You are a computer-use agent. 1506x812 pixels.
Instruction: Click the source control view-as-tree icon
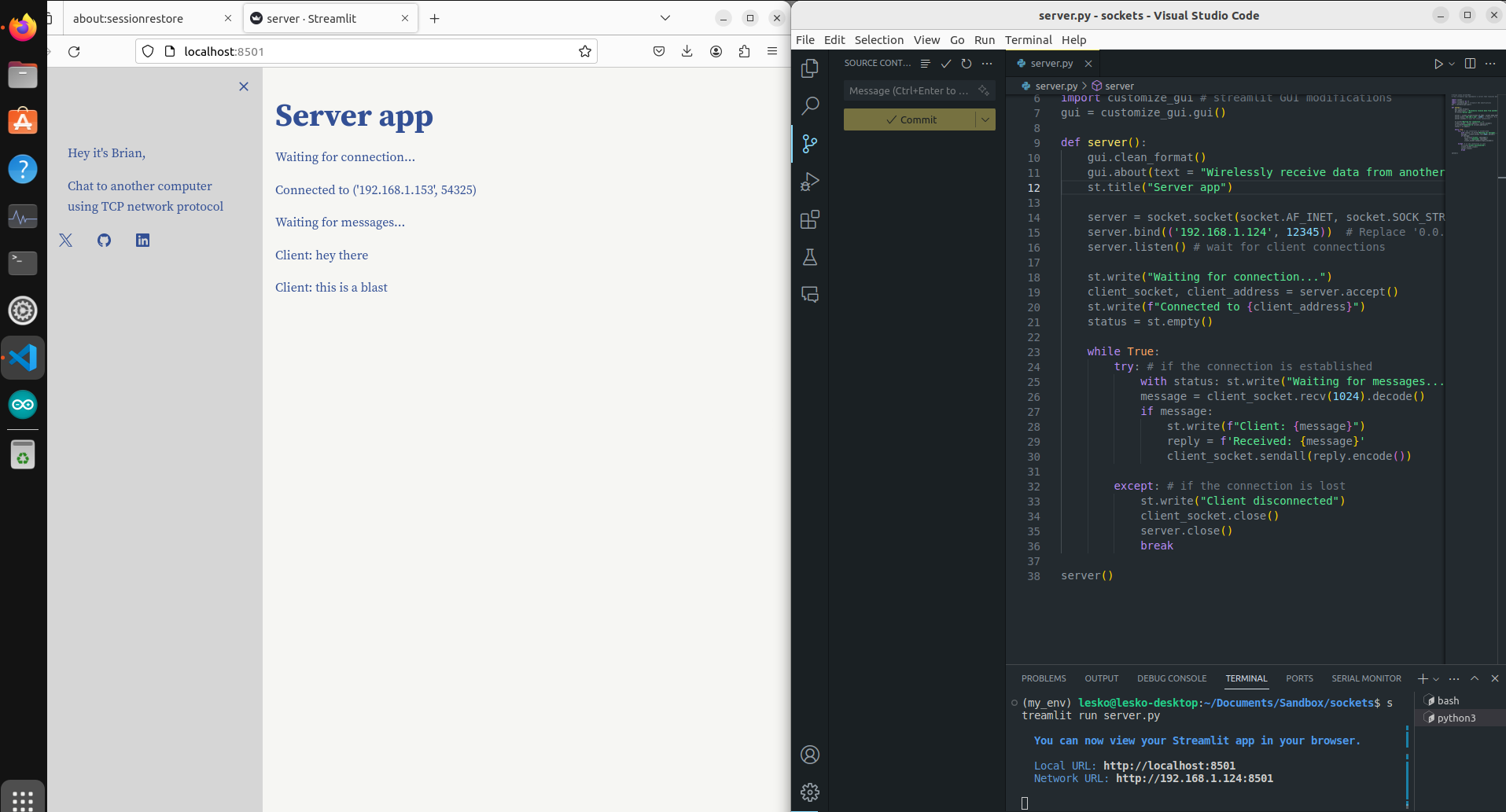pyautogui.click(x=926, y=64)
